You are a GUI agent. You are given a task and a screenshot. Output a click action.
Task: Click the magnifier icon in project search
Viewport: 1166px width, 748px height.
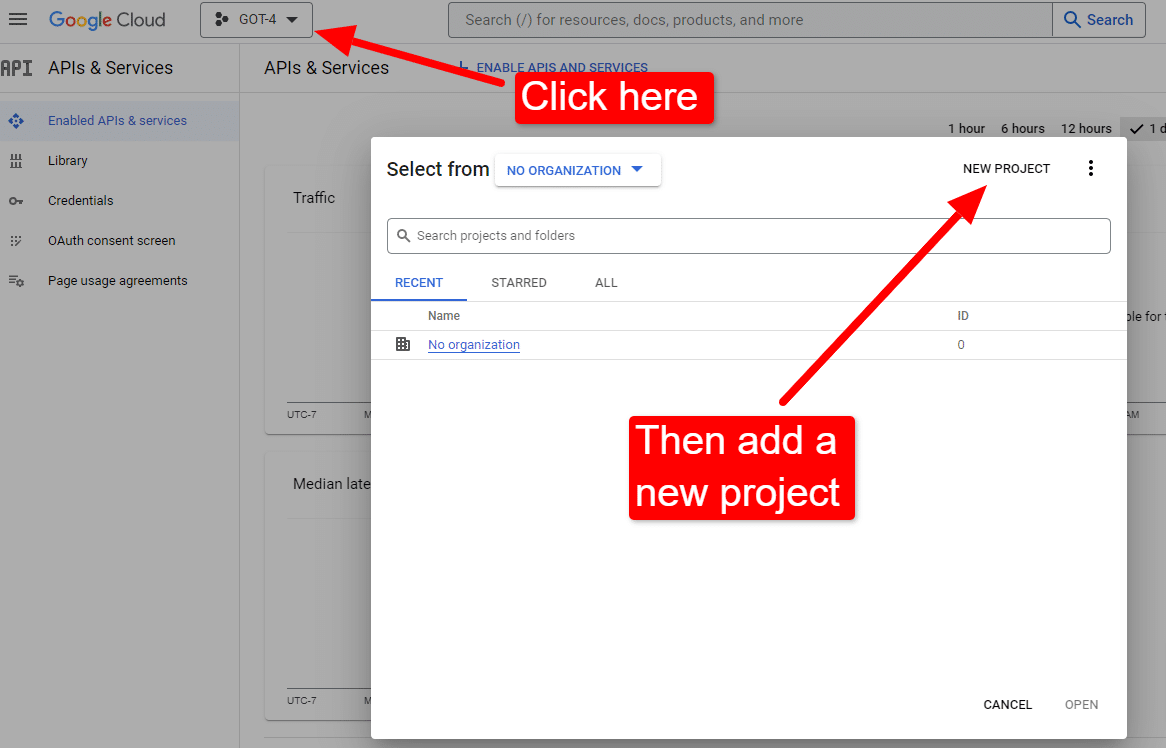(x=404, y=235)
